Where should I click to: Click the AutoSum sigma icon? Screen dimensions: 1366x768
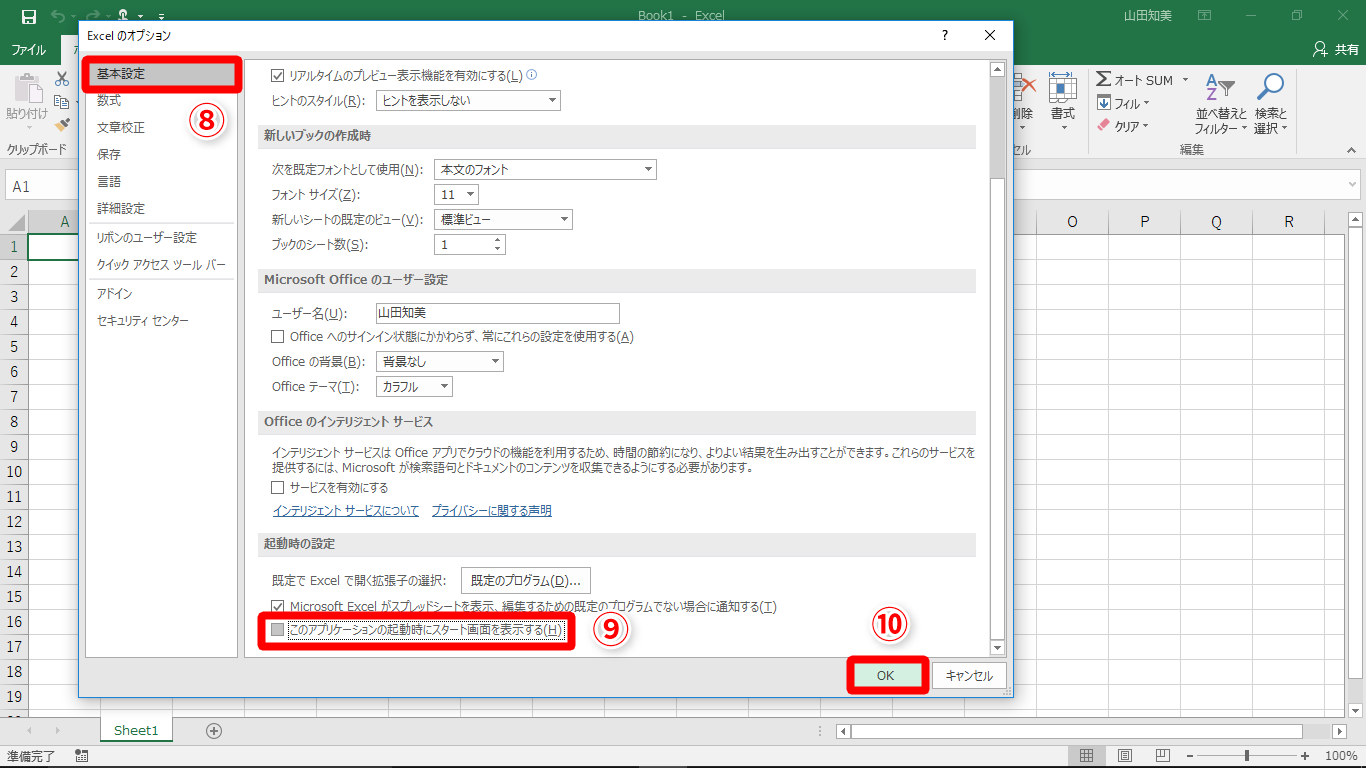click(1104, 80)
